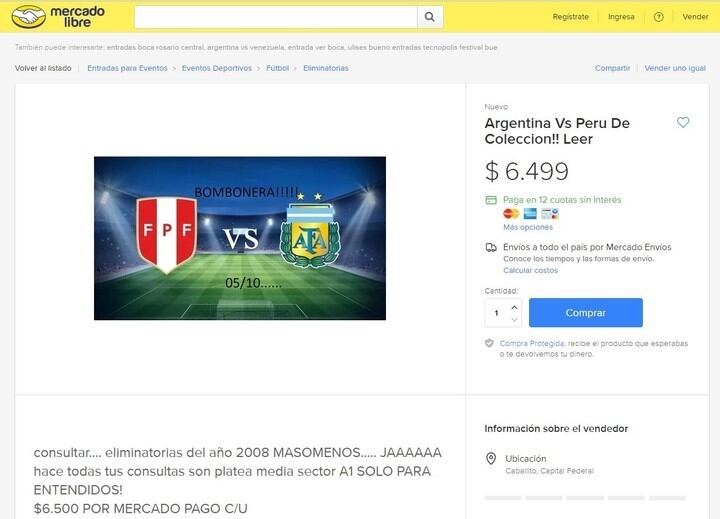This screenshot has height=519, width=720.
Task: Open the help question mark icon
Action: (x=658, y=17)
